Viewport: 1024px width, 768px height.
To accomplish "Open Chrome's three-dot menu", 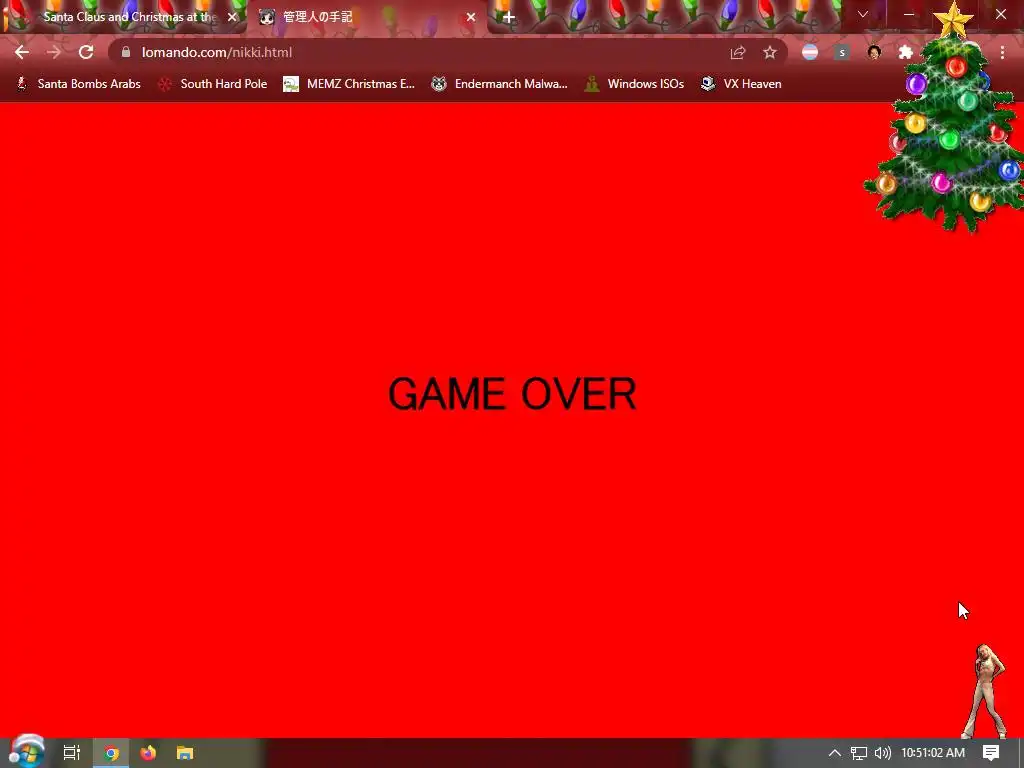I will (1002, 52).
